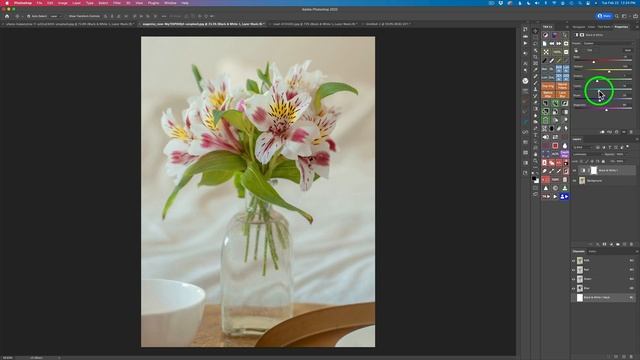Click the blue person-play icon in TK panel
640x360 pixels.
(564, 196)
